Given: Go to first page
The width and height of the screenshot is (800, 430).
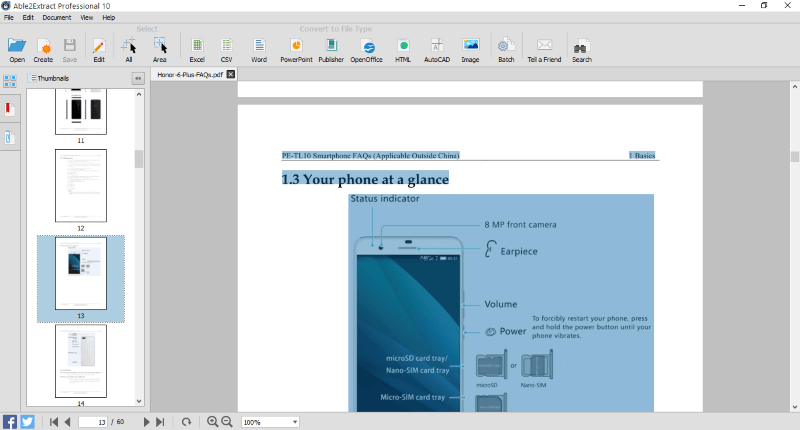Looking at the screenshot, I should (x=54, y=422).
